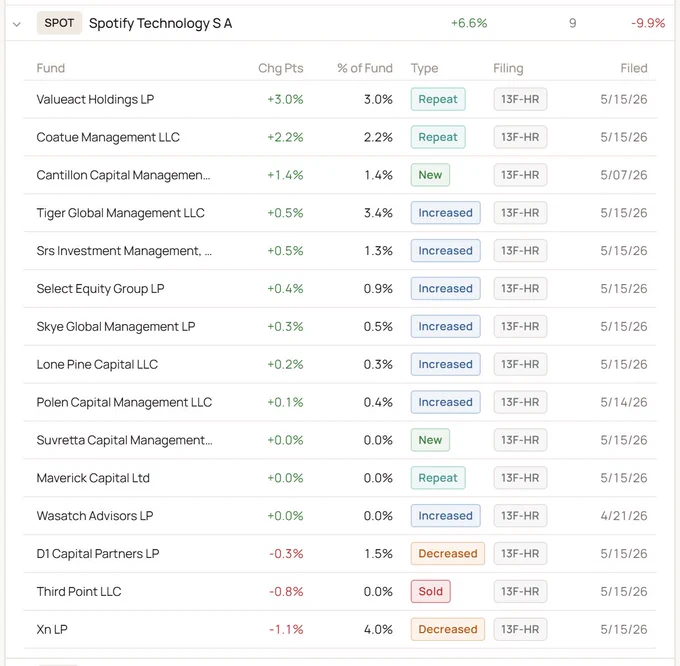Screen dimensions: 680x666
Task: Sort by the Filing column header
Action: 508,68
